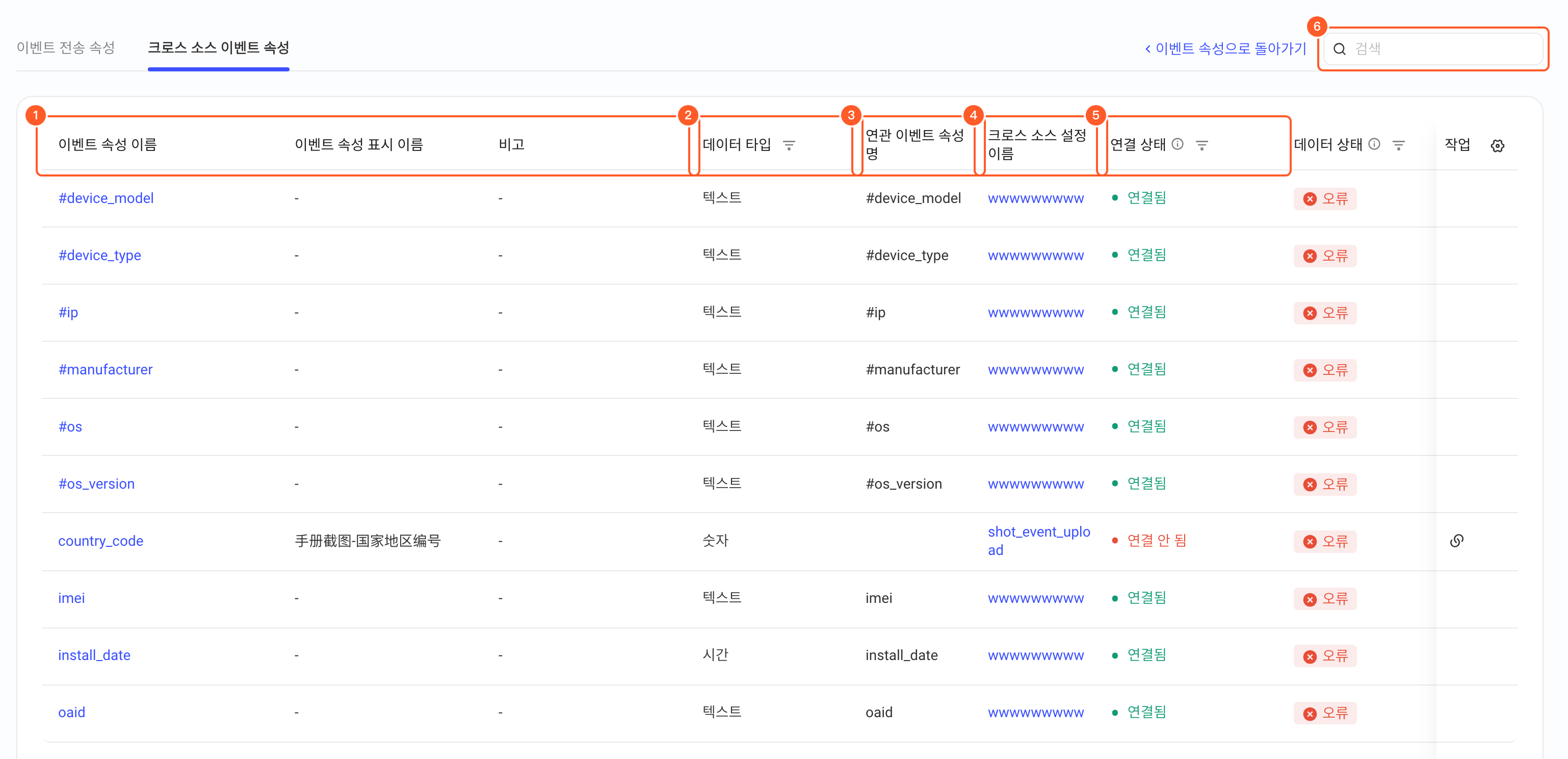Click 오류 status badge in #ip row
This screenshot has height=759, width=1568.
[1325, 313]
